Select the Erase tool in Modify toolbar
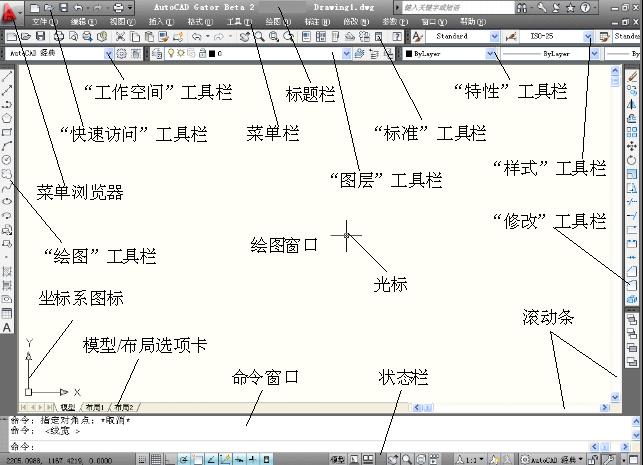Screen dimensions: 643x465 click(632, 75)
